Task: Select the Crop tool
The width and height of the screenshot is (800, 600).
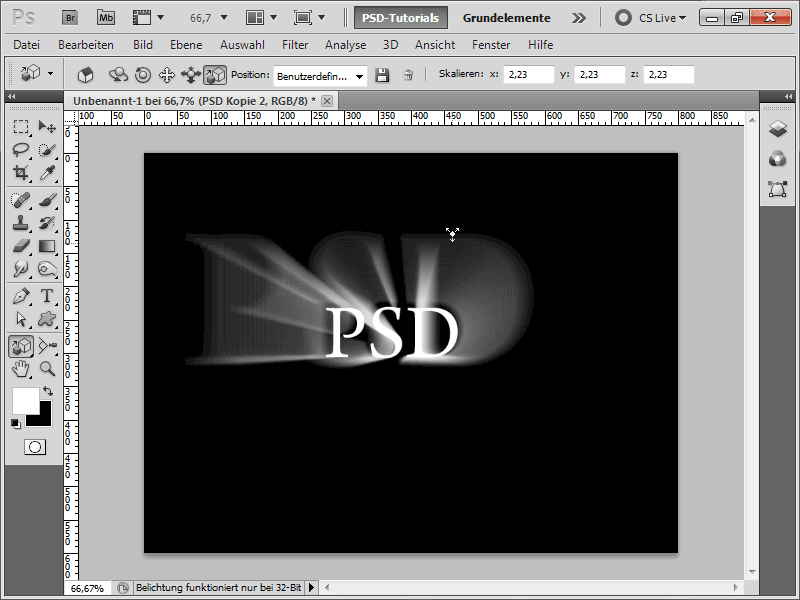Action: [21, 173]
